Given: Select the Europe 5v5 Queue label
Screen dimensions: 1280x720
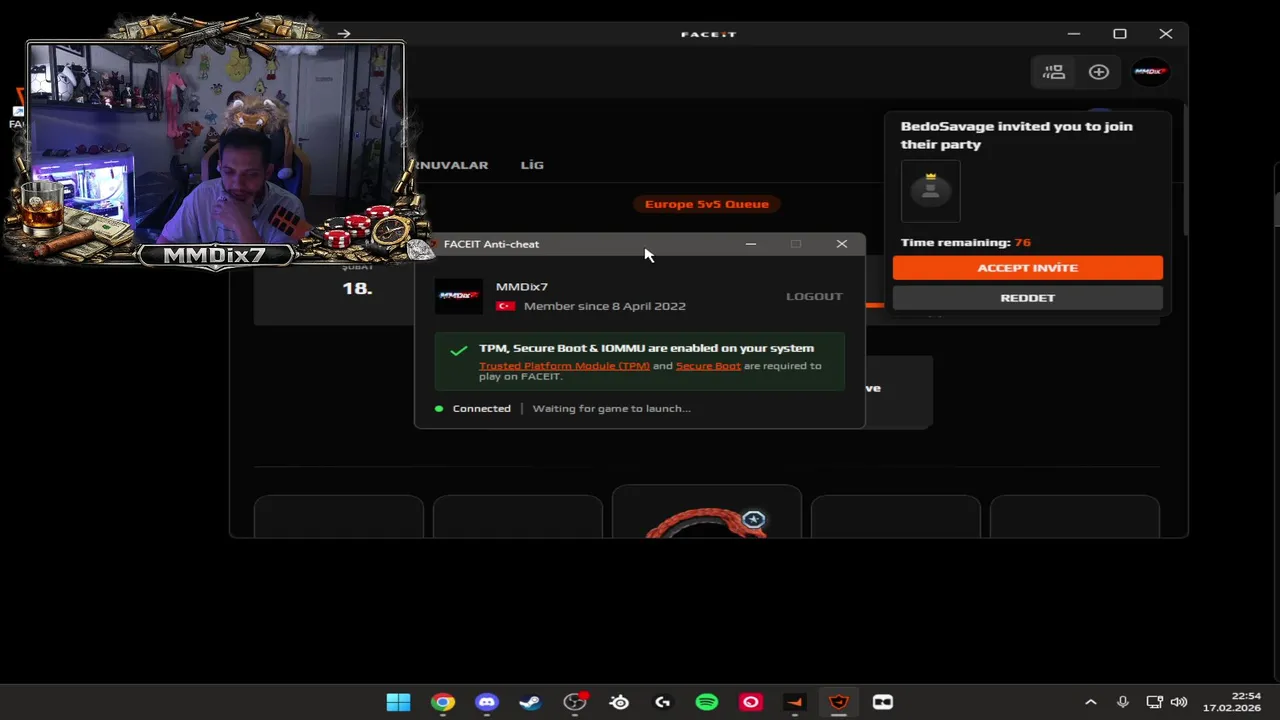Looking at the screenshot, I should click(x=707, y=204).
